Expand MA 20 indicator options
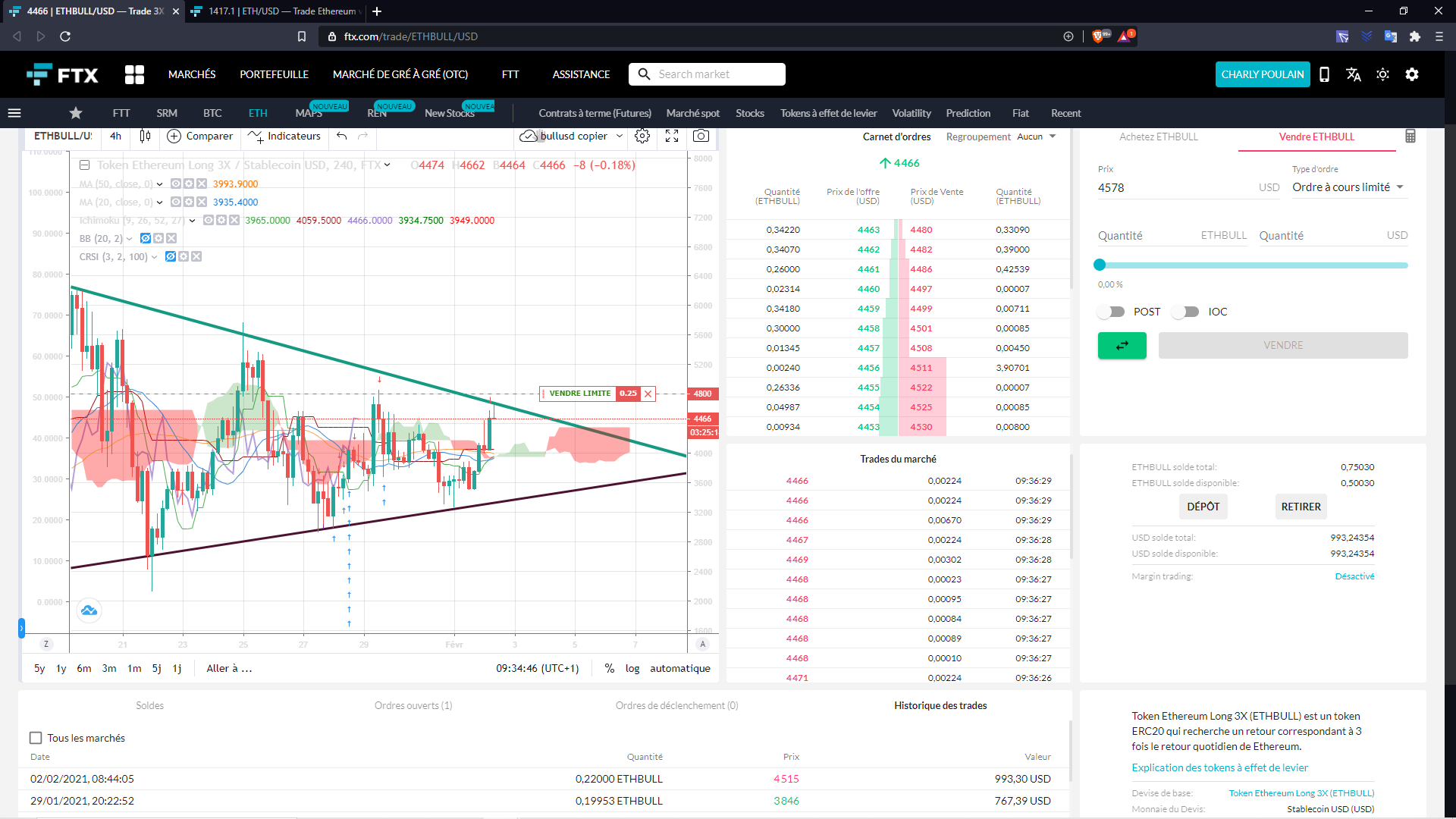Screen dimensions: 1456x819 tap(160, 202)
